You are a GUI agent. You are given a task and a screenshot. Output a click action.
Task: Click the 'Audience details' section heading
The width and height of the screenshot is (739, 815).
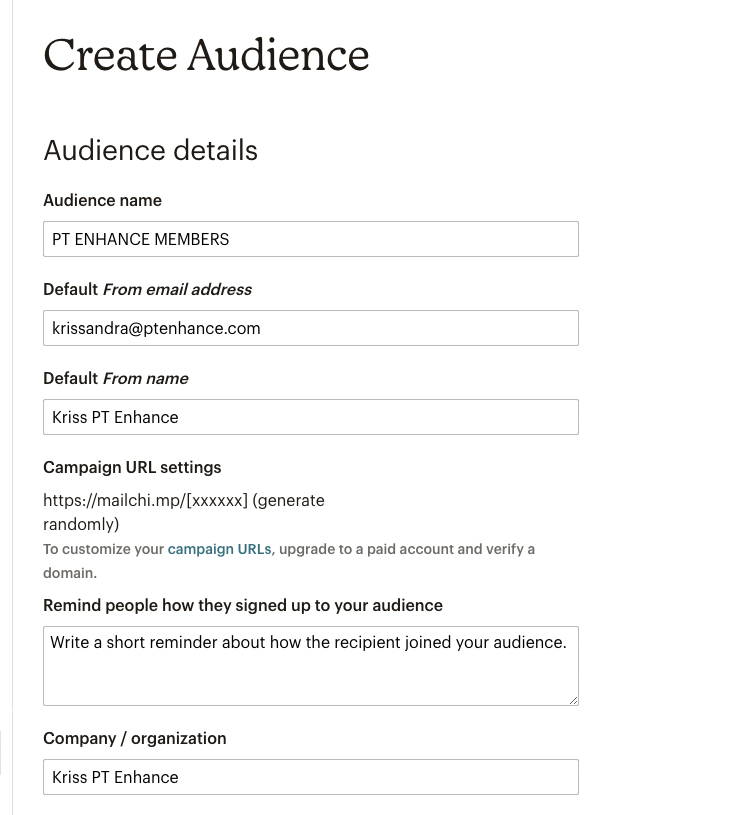151,151
